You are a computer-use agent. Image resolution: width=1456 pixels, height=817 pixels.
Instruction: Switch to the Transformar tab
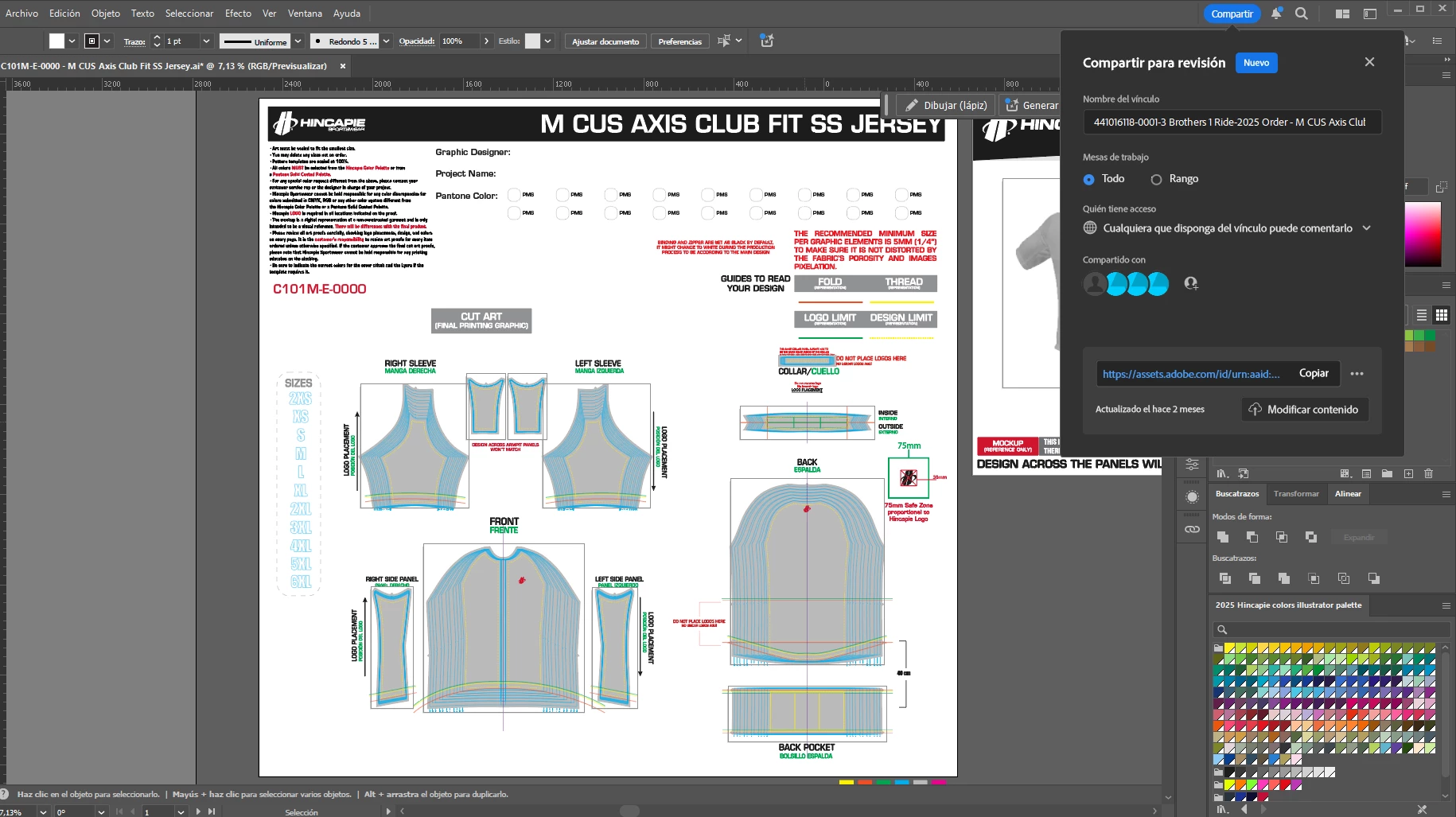click(1296, 494)
